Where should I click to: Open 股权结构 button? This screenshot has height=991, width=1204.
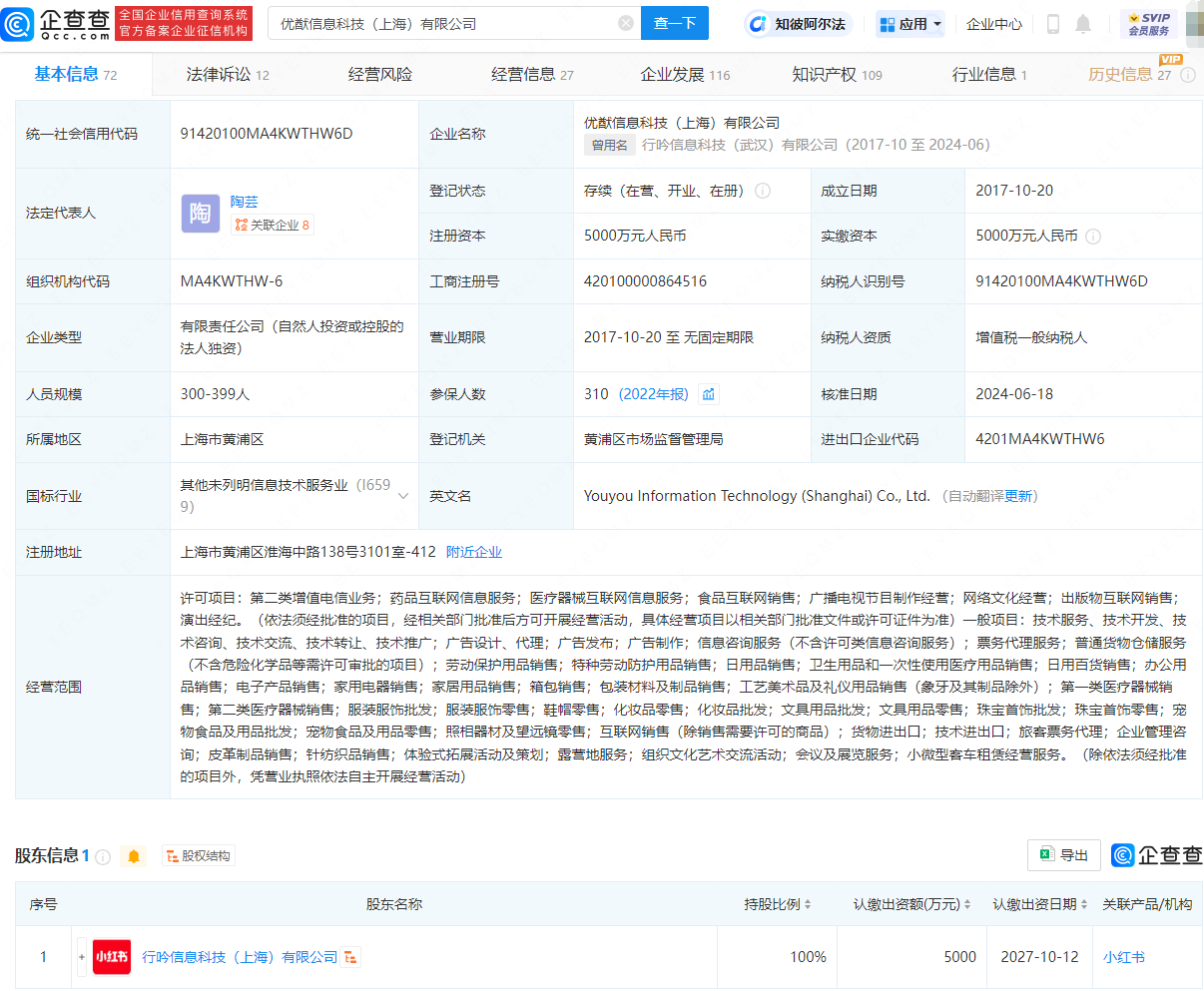(x=199, y=856)
